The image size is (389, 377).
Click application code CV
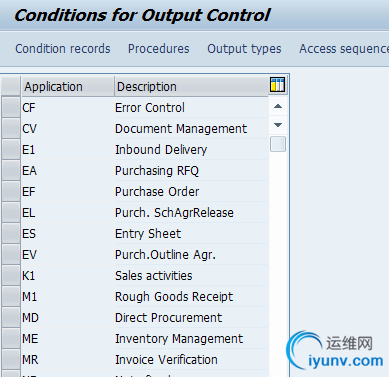point(29,129)
